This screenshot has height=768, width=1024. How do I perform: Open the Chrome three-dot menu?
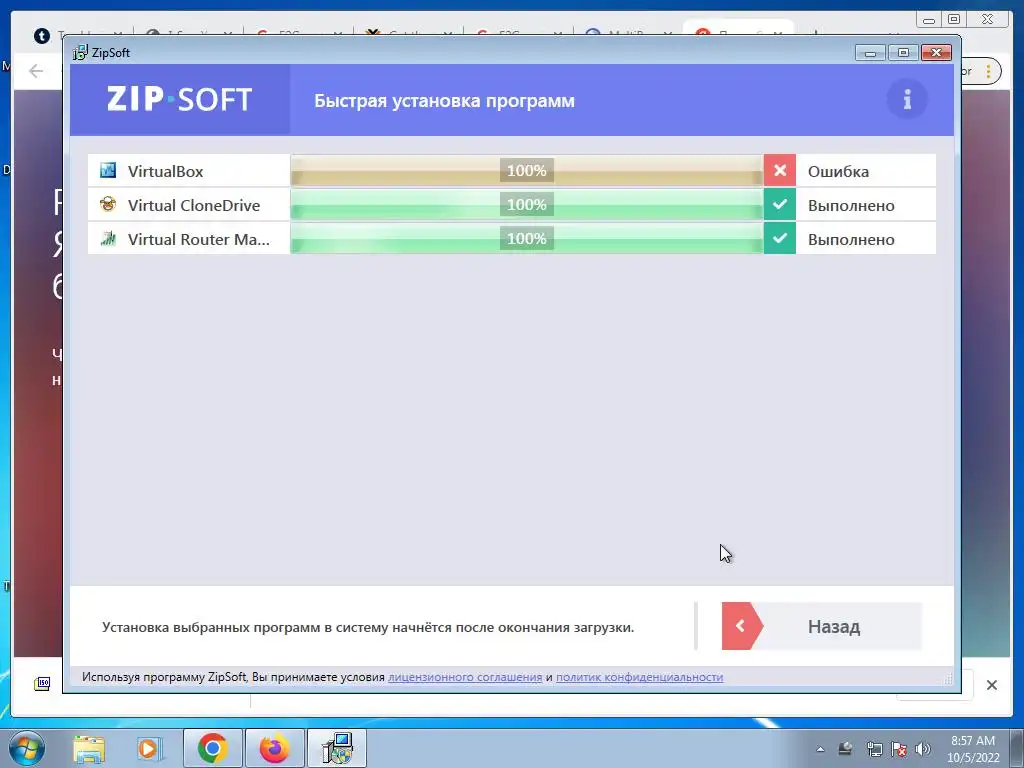989,71
